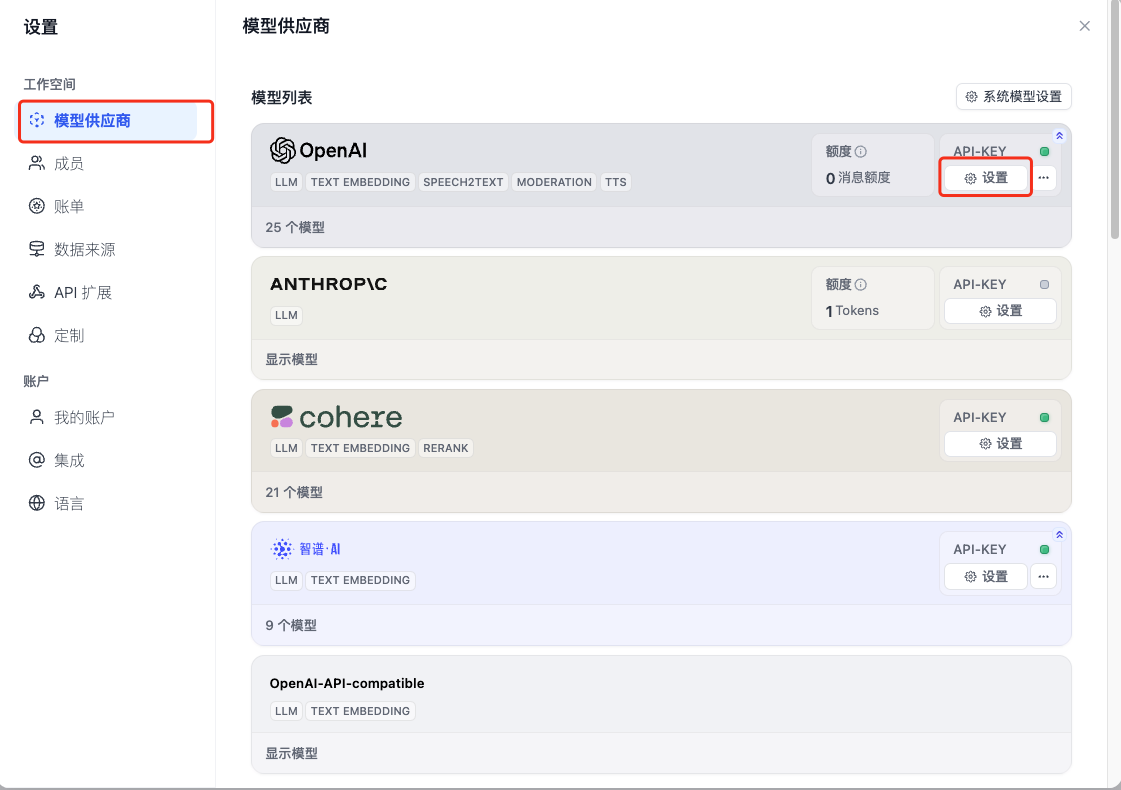1121x790 pixels.
Task: Collapse the OpenAI card with double-chevron
Action: (1059, 136)
